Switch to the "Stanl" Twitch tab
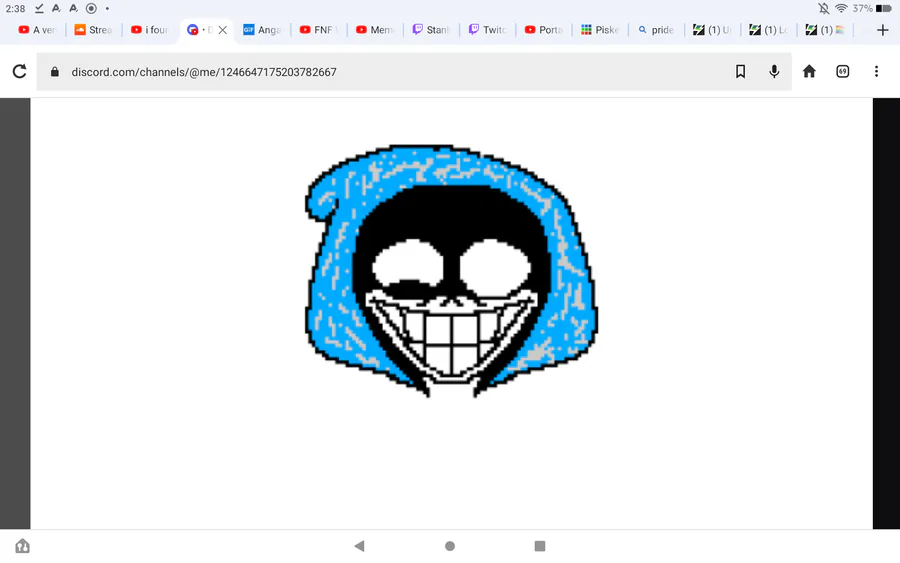 [x=431, y=30]
